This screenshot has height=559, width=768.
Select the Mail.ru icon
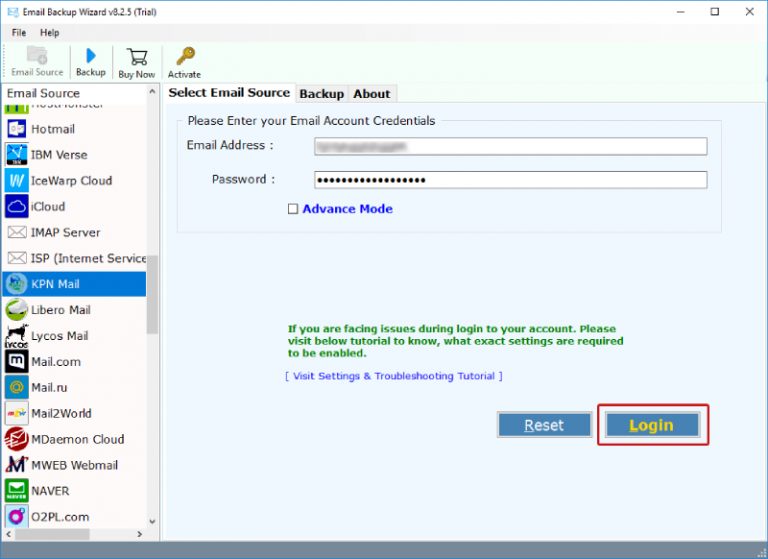tap(16, 388)
